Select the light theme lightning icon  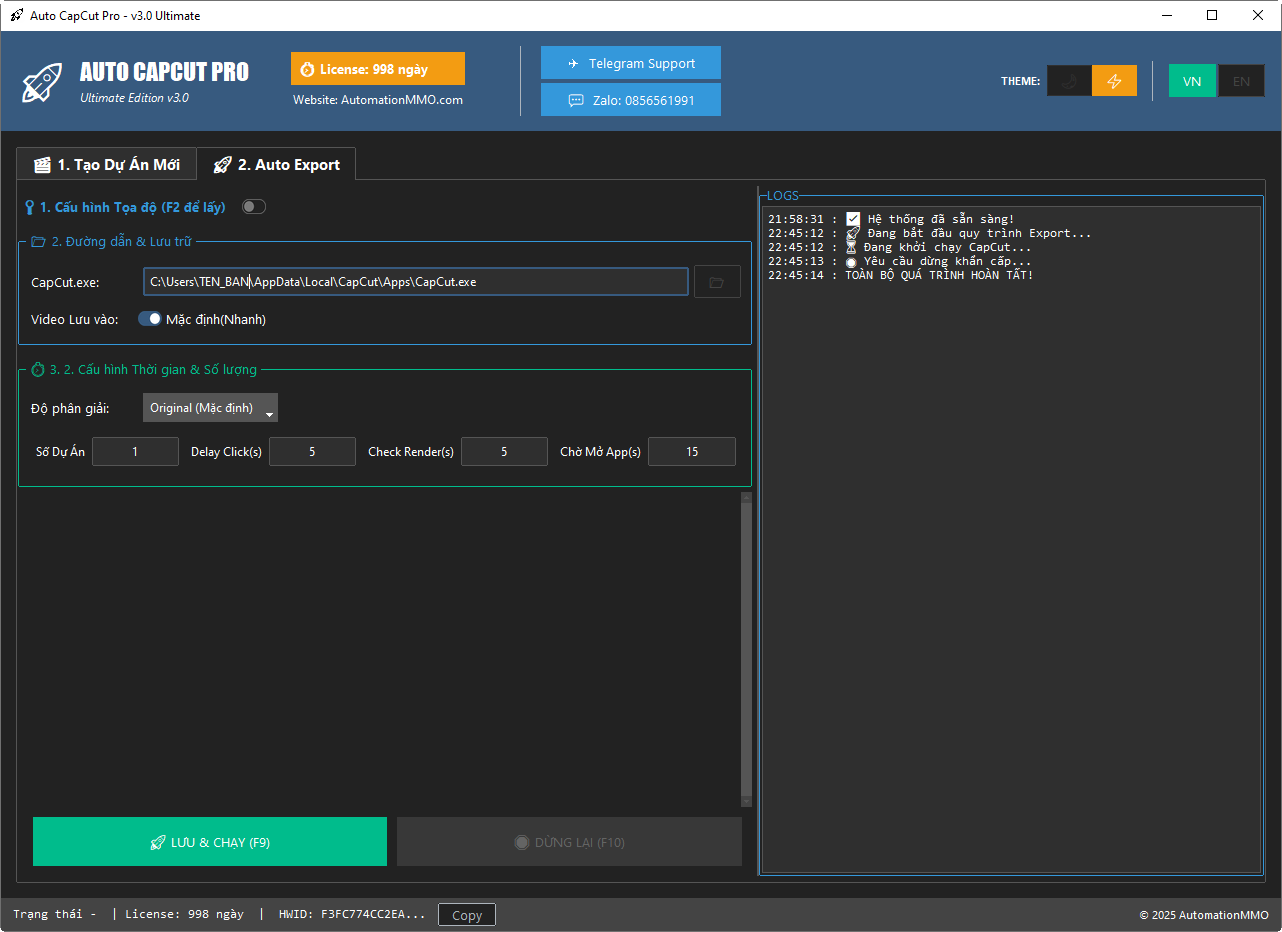coord(1114,81)
